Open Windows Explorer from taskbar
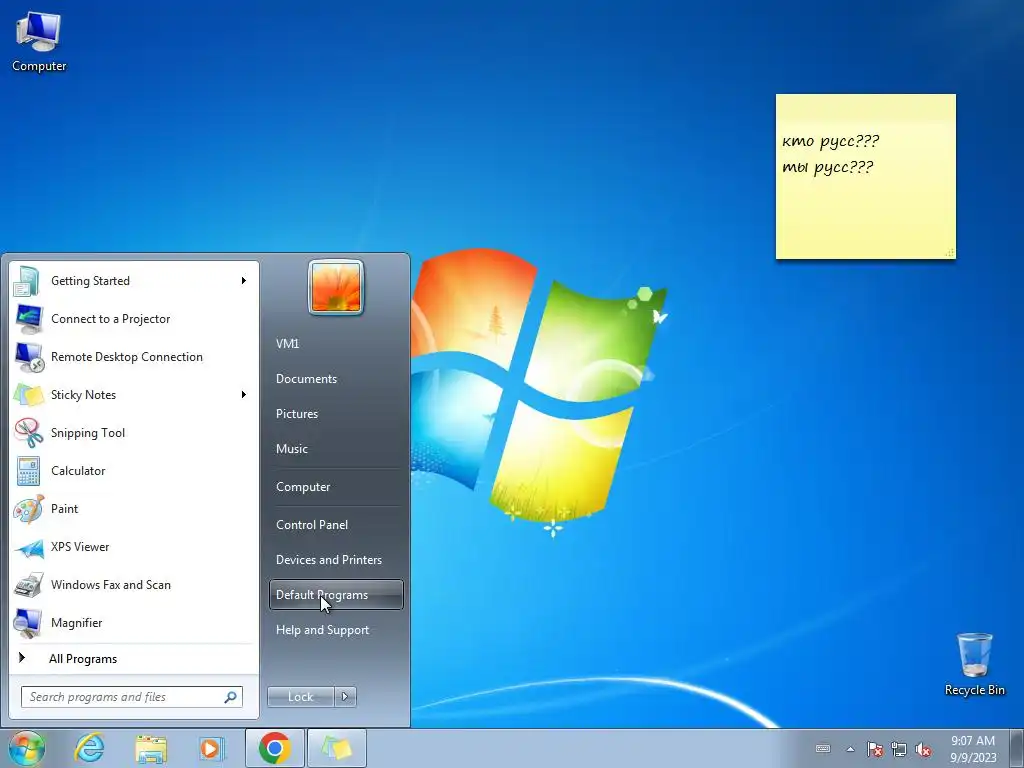1024x768 pixels. [x=151, y=748]
